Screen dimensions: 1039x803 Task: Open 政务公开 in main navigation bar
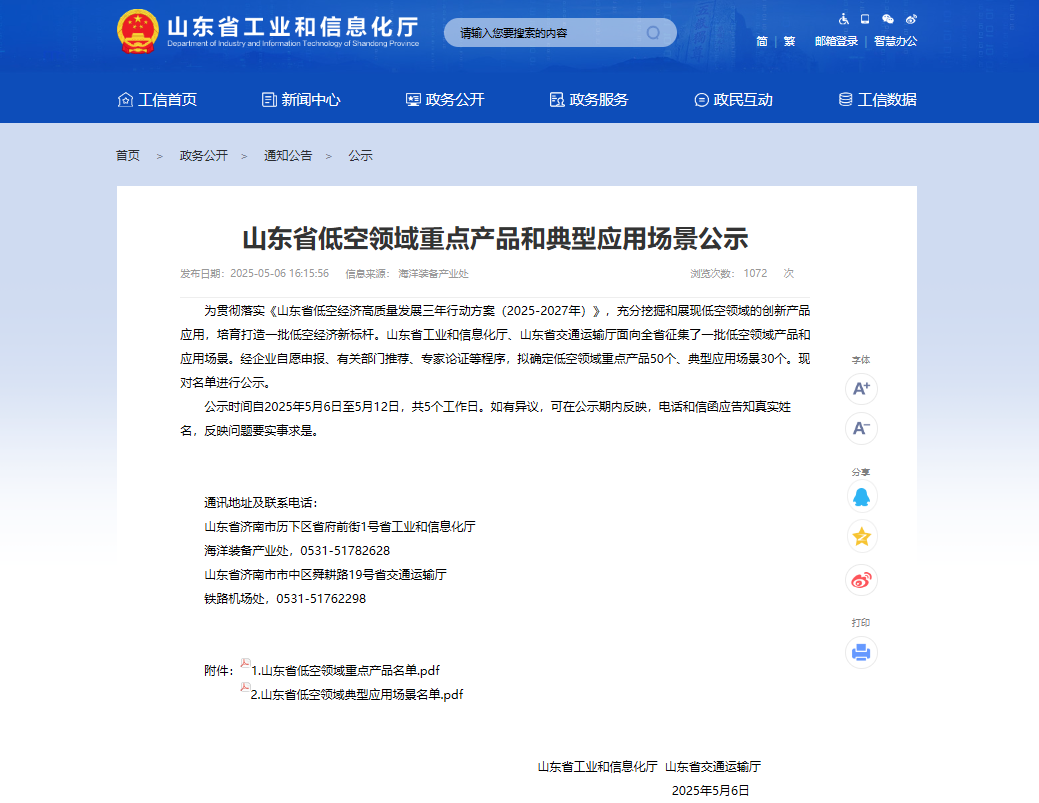[445, 99]
